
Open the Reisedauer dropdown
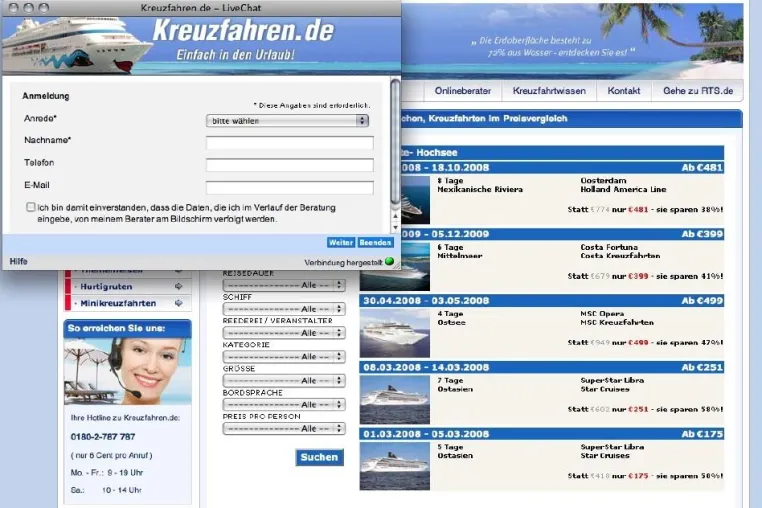pyautogui.click(x=284, y=285)
